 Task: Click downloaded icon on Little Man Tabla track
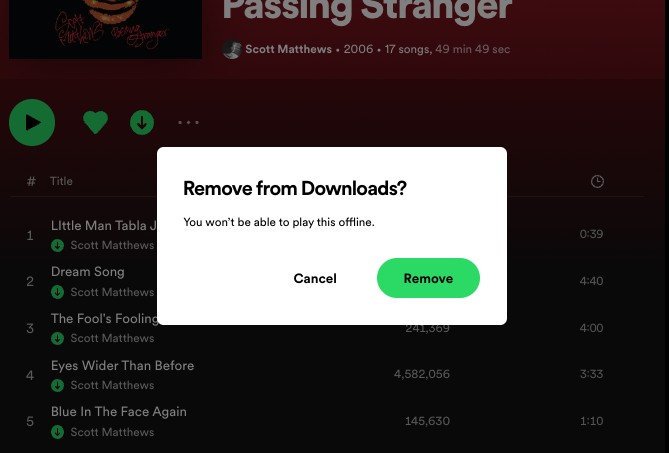click(x=58, y=245)
